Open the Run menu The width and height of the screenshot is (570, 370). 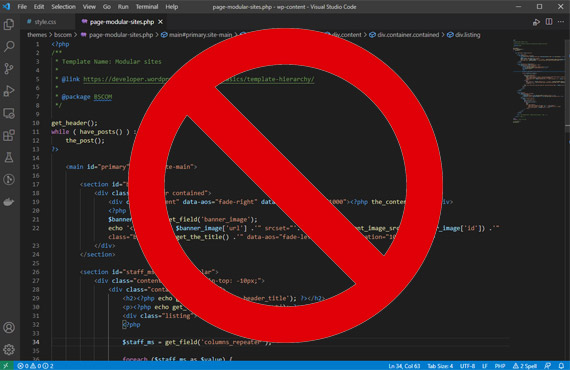point(123,7)
